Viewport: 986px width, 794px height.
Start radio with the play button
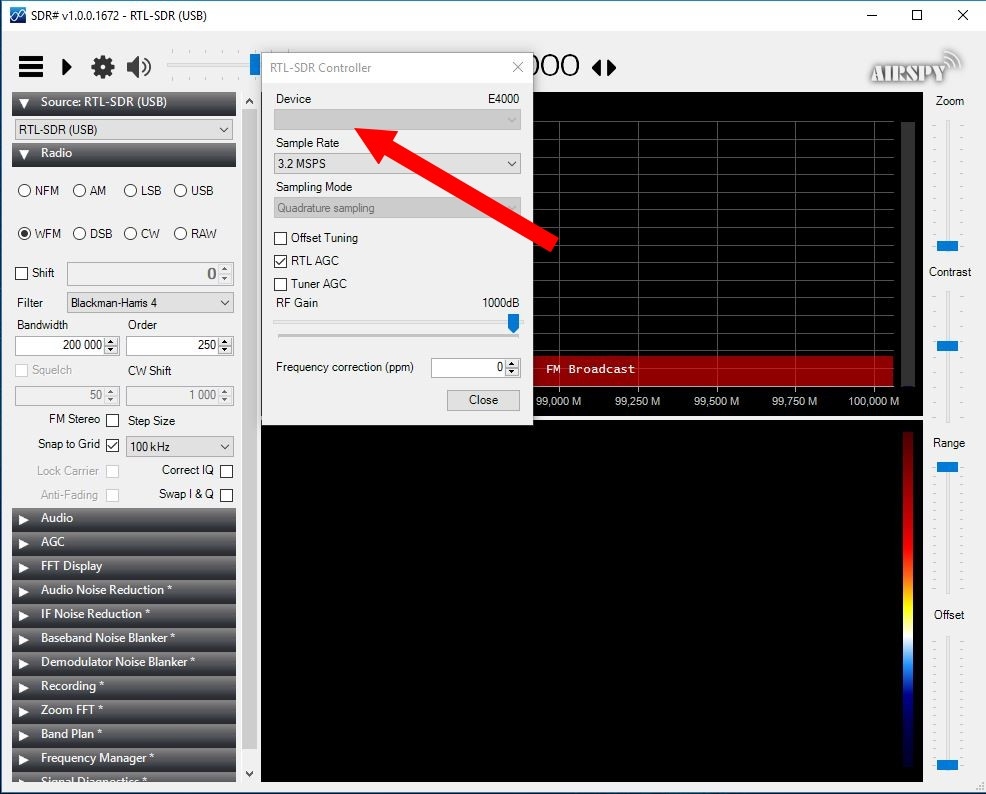tap(67, 67)
